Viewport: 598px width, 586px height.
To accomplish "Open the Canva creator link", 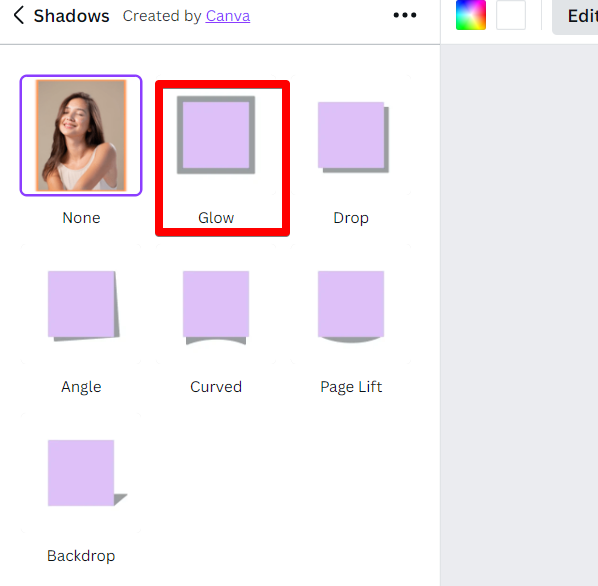I will click(x=228, y=16).
